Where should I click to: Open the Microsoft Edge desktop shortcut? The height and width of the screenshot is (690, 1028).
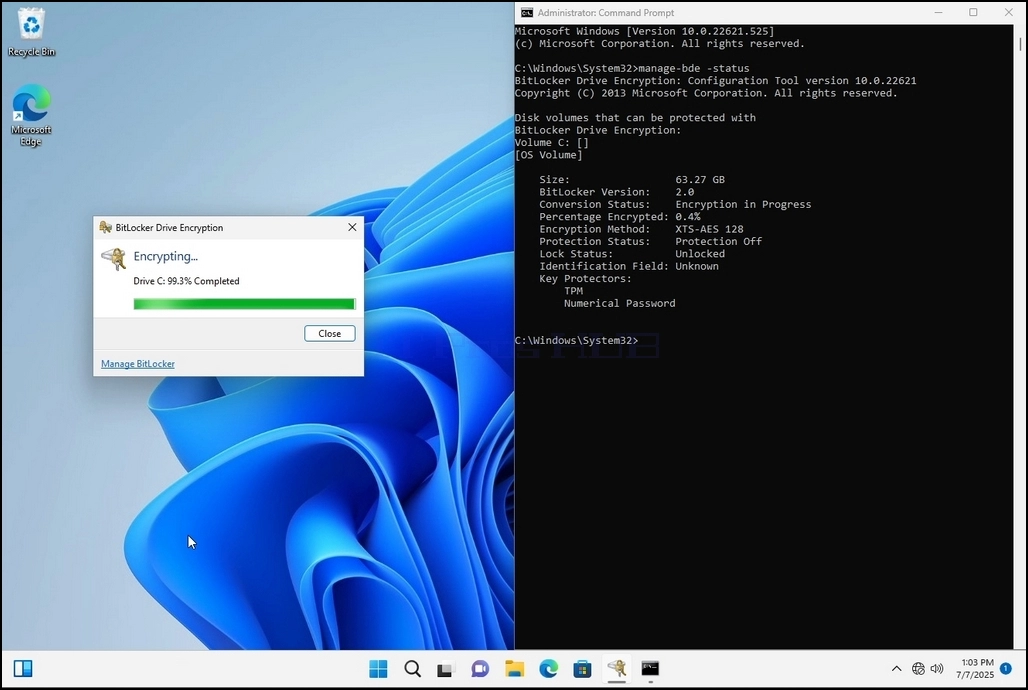pyautogui.click(x=31, y=115)
